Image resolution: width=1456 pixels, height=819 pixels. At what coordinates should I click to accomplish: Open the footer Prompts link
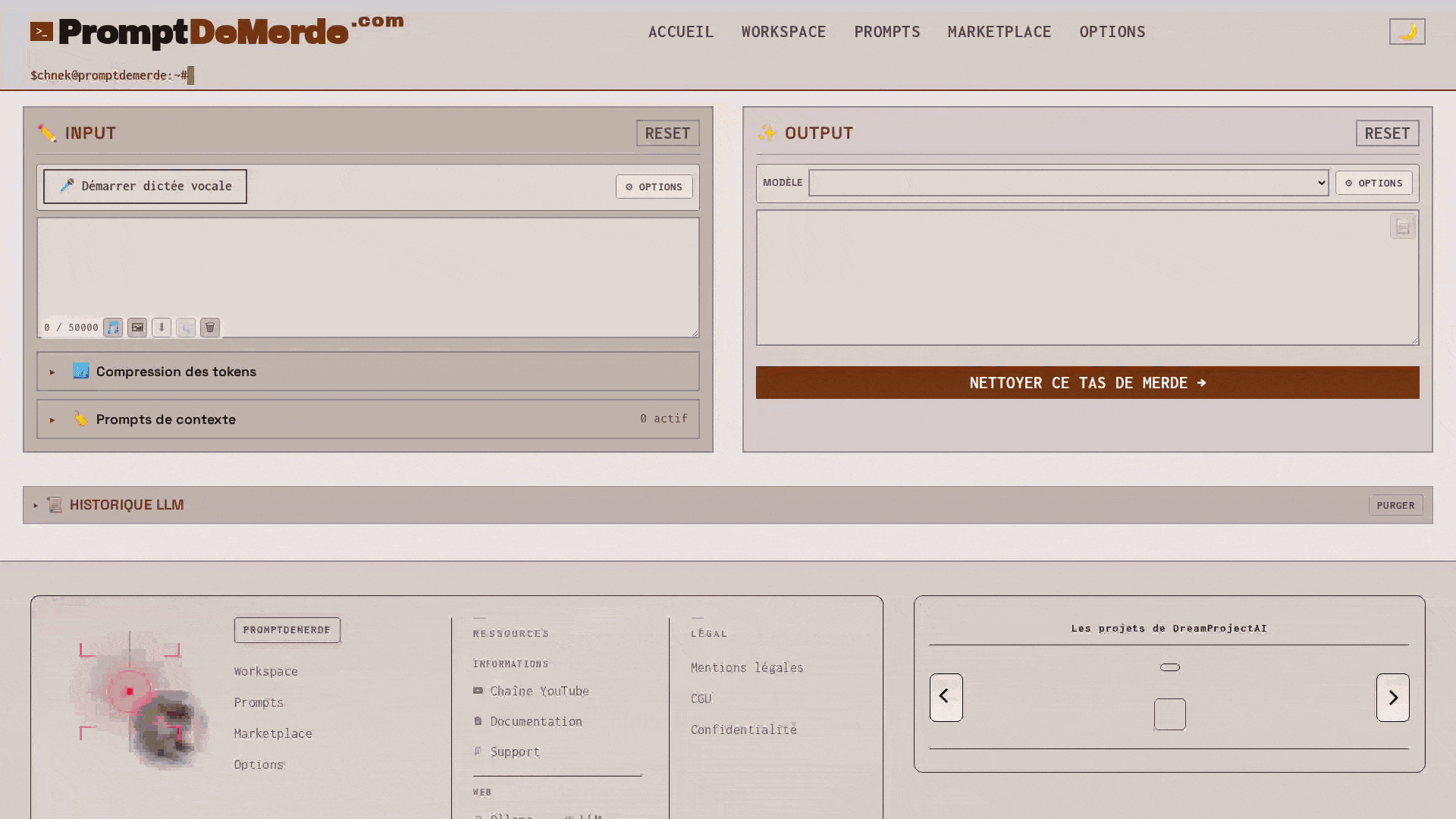[259, 703]
